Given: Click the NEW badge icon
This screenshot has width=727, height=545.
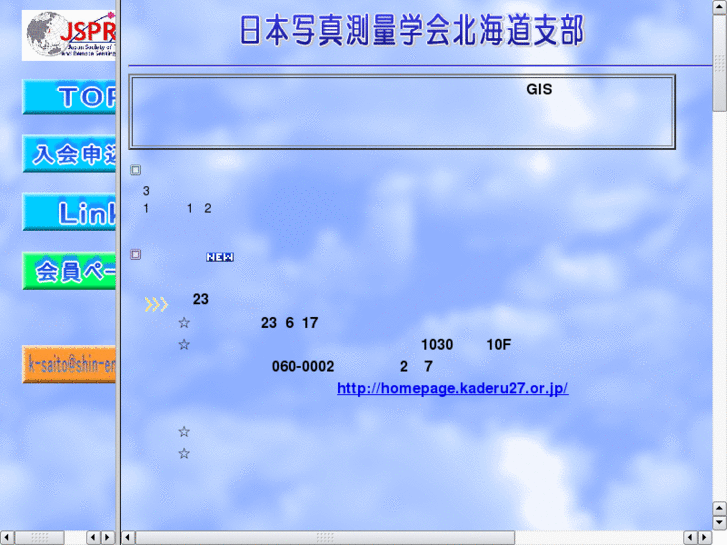Looking at the screenshot, I should click(220, 257).
